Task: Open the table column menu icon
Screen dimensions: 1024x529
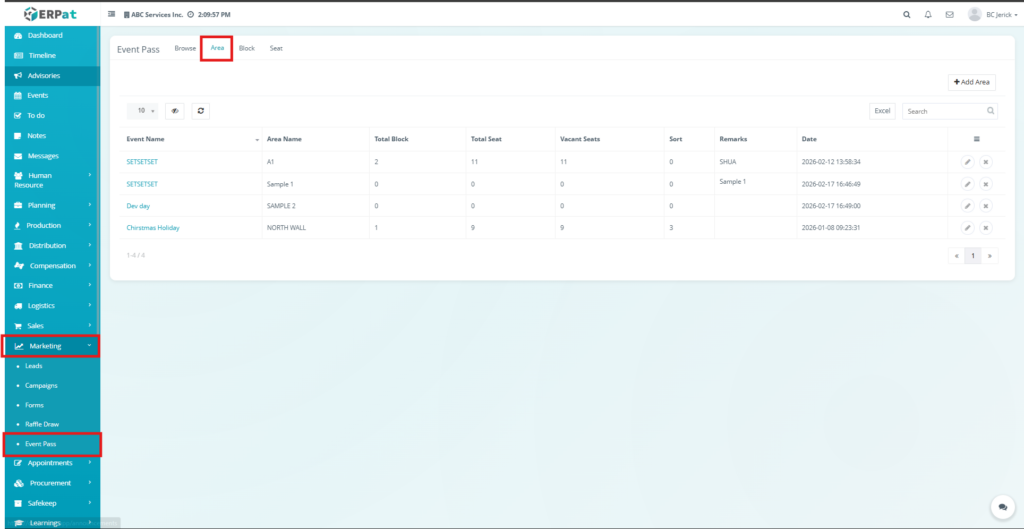Action: point(976,139)
